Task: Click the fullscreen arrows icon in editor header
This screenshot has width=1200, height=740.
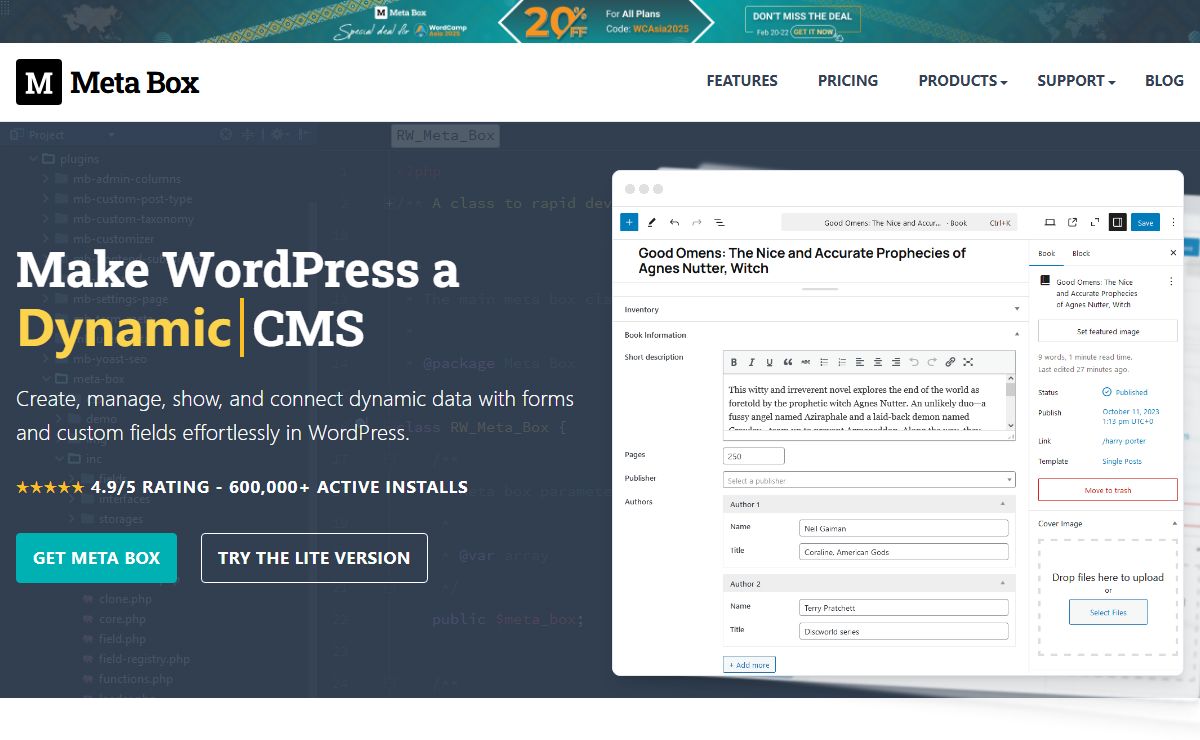Action: [x=1095, y=222]
